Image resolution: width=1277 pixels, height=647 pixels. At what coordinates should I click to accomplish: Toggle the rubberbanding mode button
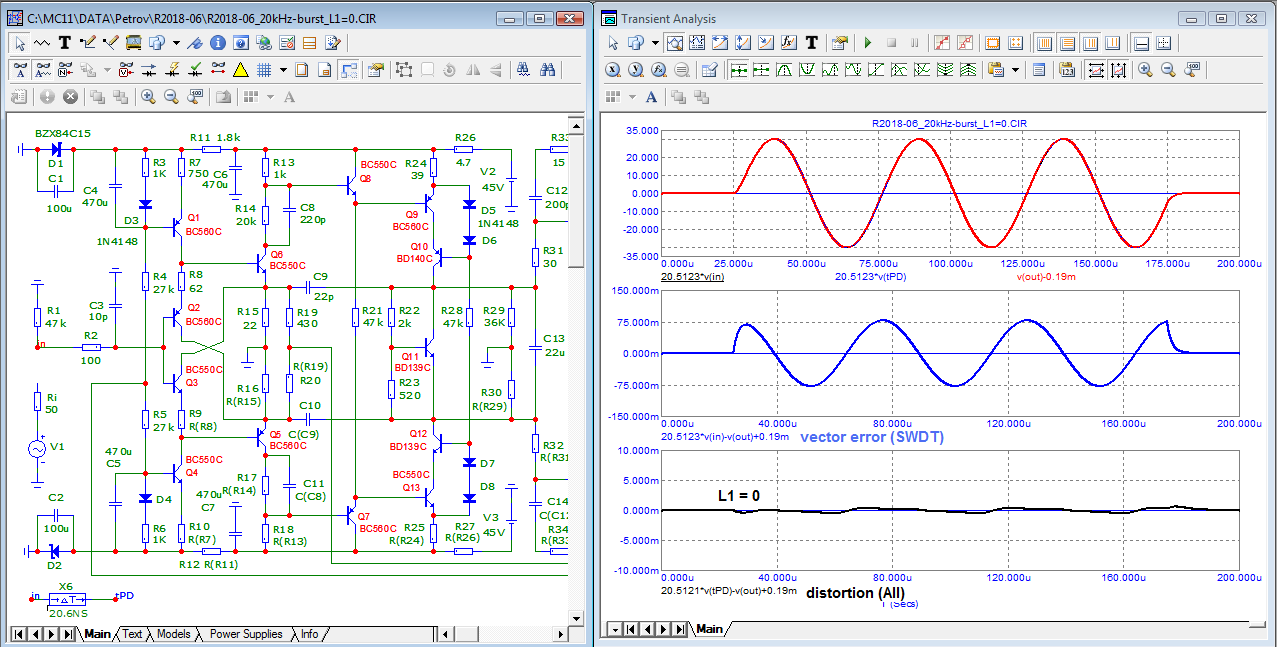point(349,70)
